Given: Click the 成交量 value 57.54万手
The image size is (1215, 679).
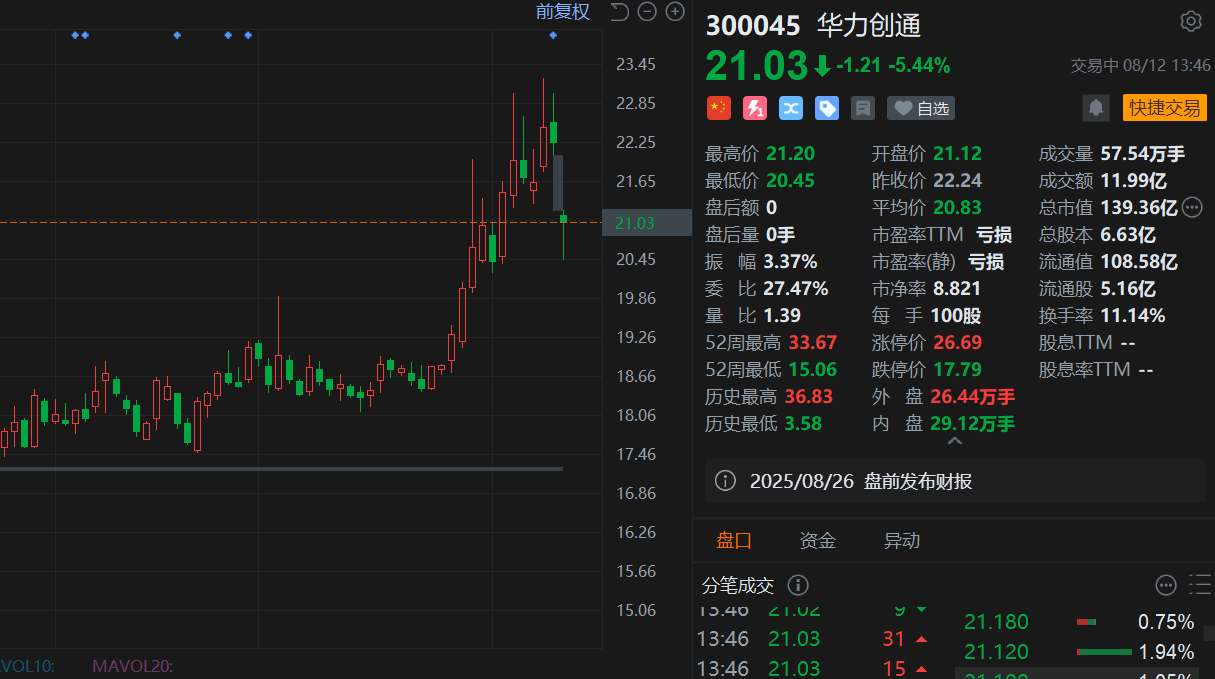Looking at the screenshot, I should point(1142,154).
